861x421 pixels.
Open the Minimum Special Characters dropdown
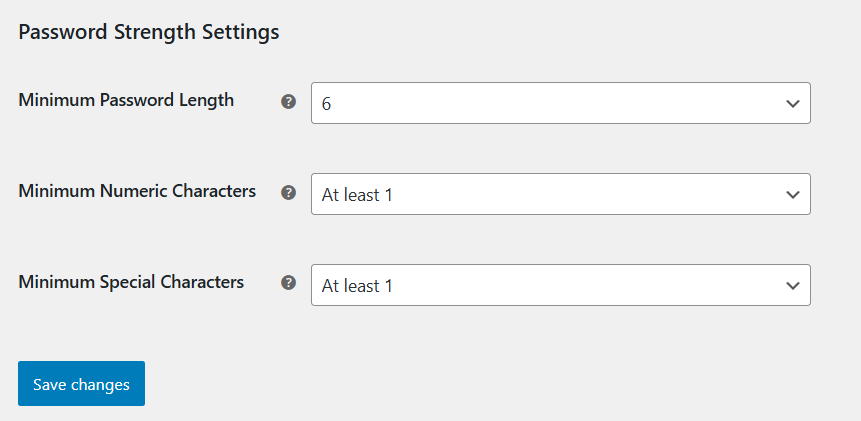(560, 285)
